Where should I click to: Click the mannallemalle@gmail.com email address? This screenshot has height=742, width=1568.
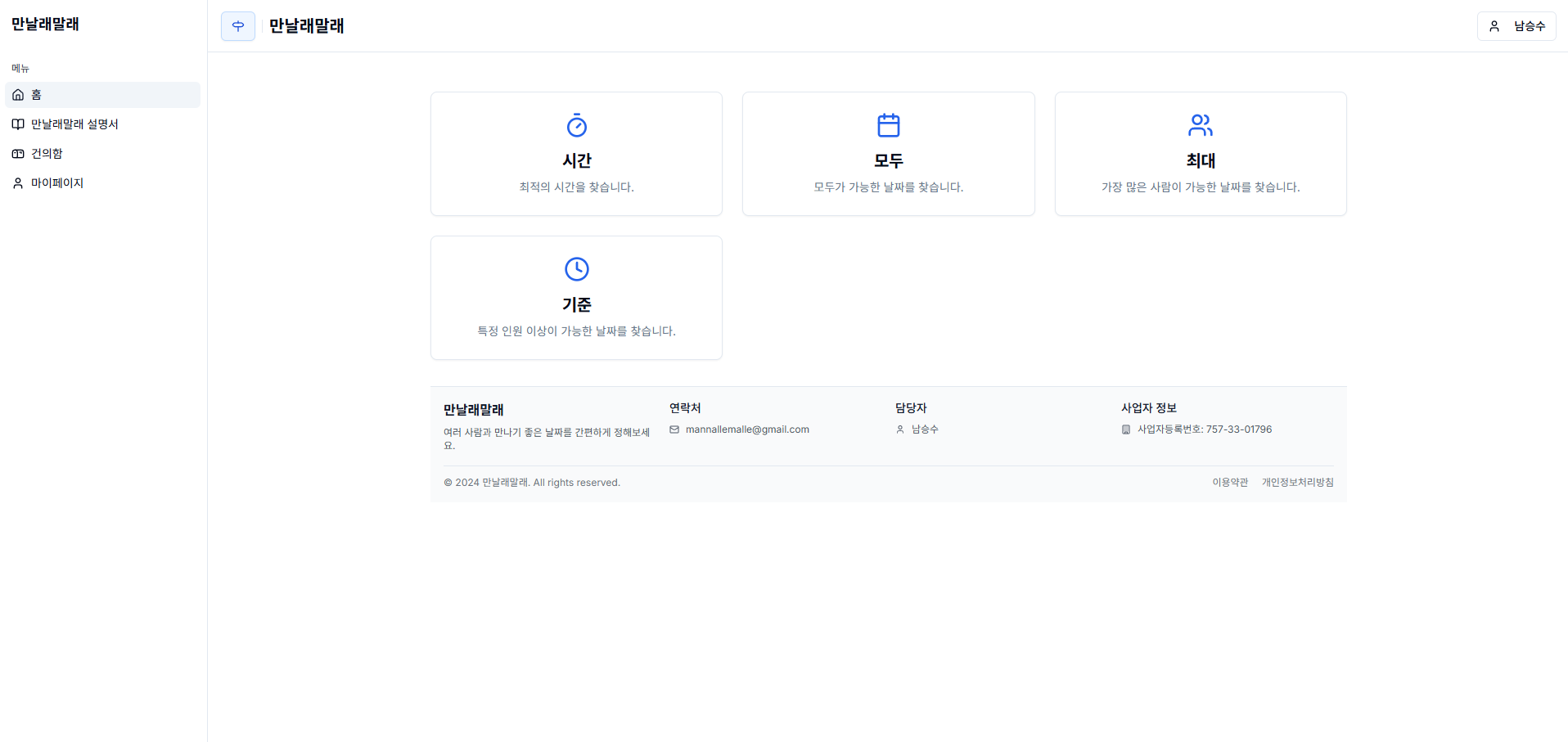[747, 429]
